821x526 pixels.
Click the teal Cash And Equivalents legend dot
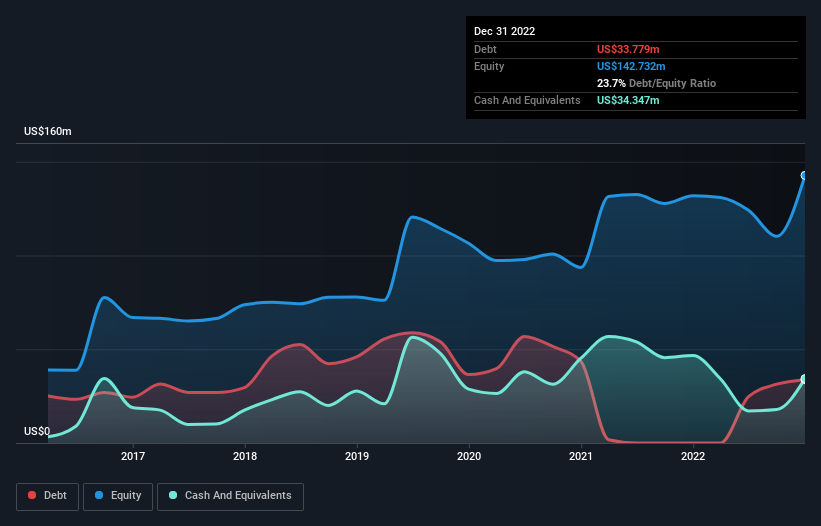click(x=173, y=495)
